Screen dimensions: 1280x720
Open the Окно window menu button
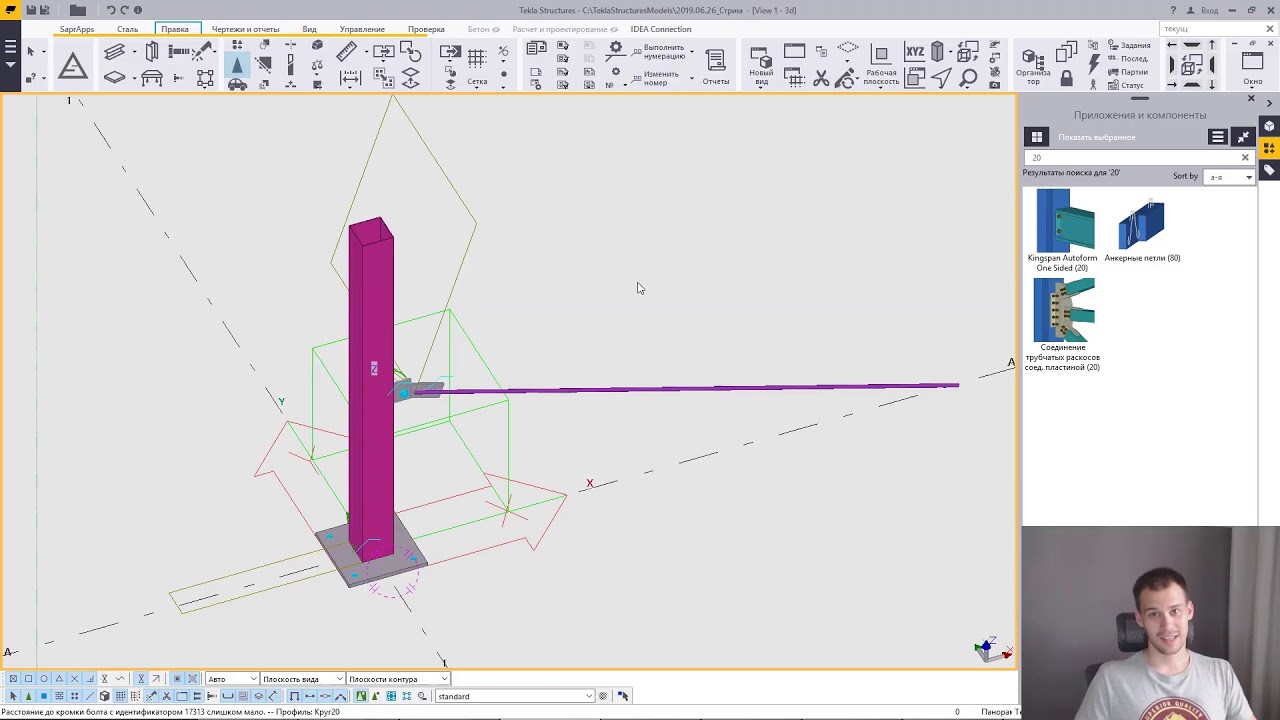[1253, 68]
